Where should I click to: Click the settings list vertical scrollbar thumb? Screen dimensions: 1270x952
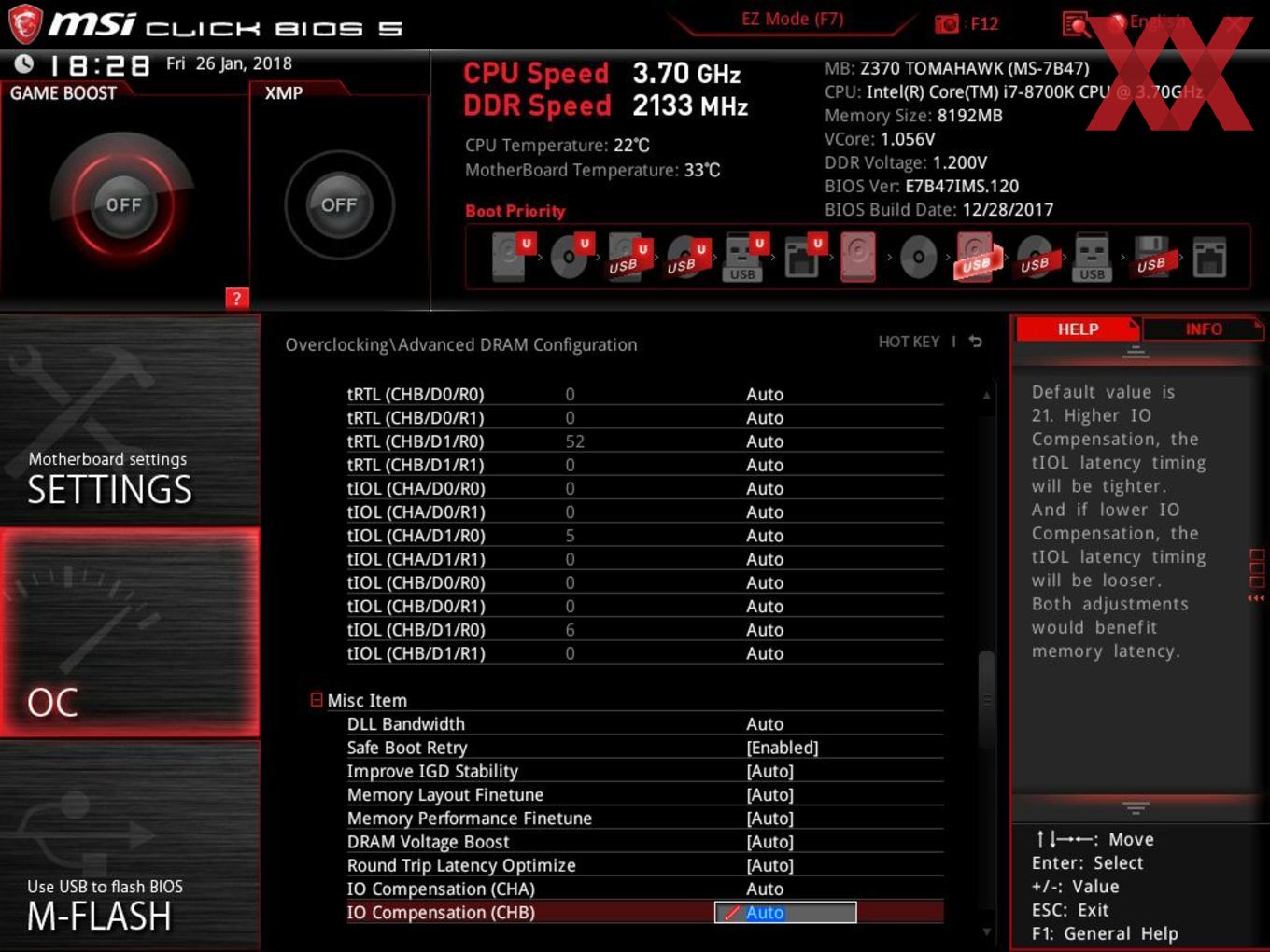(986, 700)
